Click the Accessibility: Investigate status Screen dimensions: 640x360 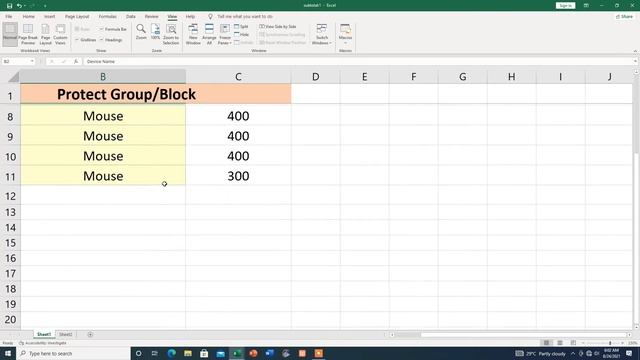(x=42, y=343)
